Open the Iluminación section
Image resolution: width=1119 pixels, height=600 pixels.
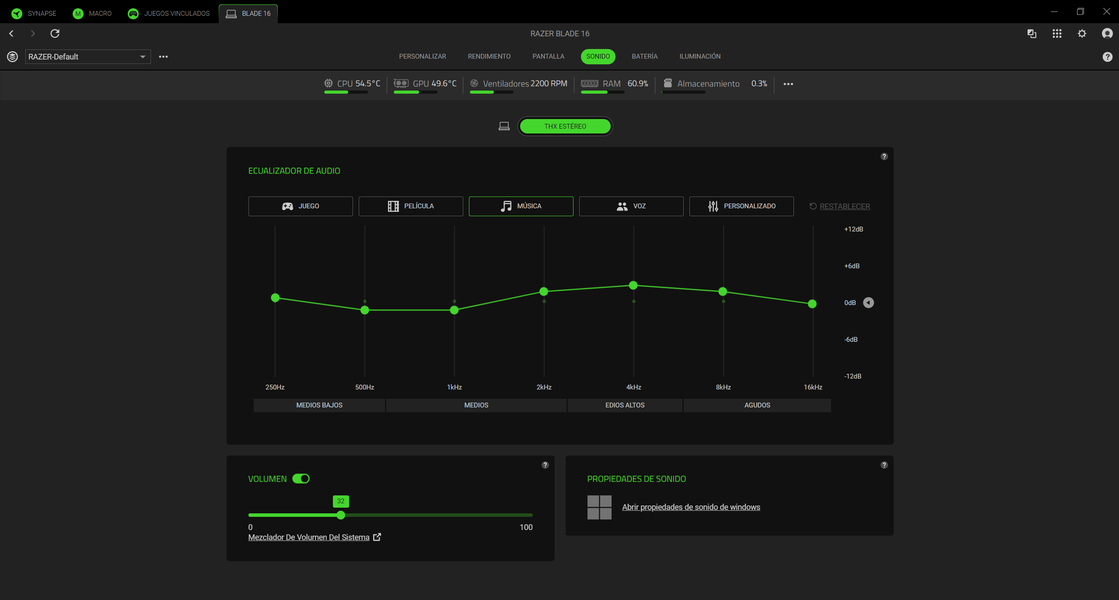[700, 56]
